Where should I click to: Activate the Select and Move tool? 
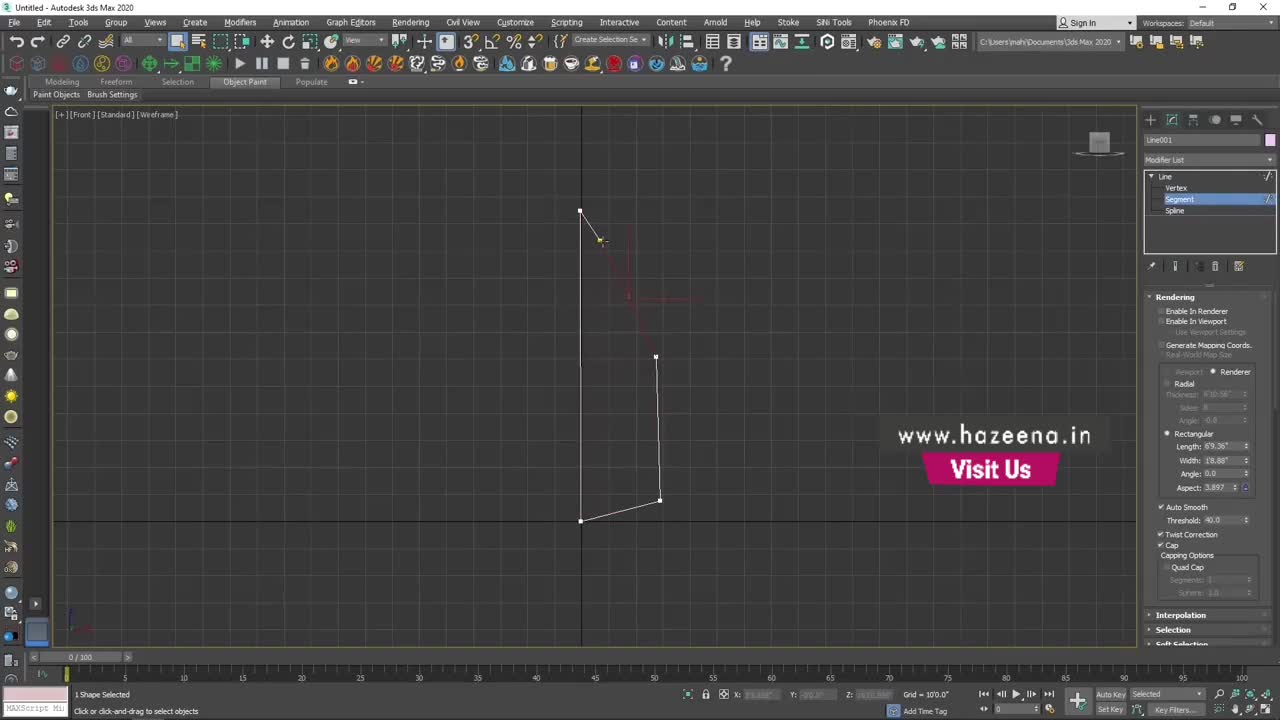[267, 41]
